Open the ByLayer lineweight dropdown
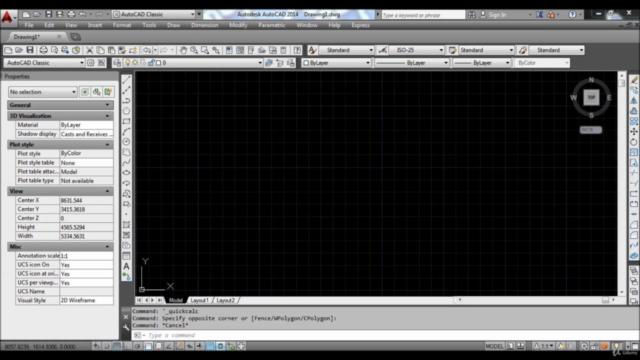This screenshot has height=360, width=640. tap(482, 63)
